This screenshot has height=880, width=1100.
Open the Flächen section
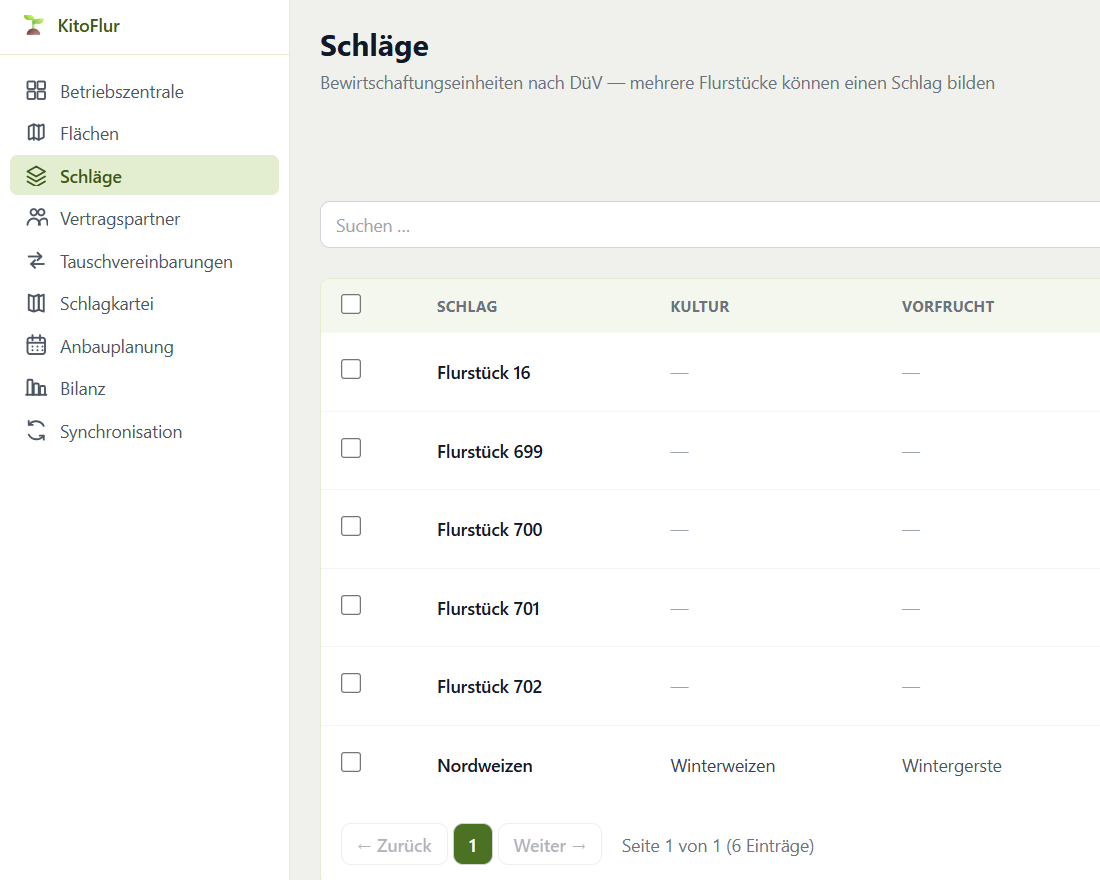(x=145, y=133)
